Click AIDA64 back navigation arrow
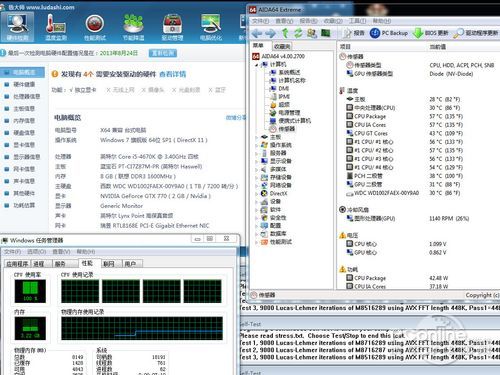The image size is (500, 375). (x=257, y=33)
